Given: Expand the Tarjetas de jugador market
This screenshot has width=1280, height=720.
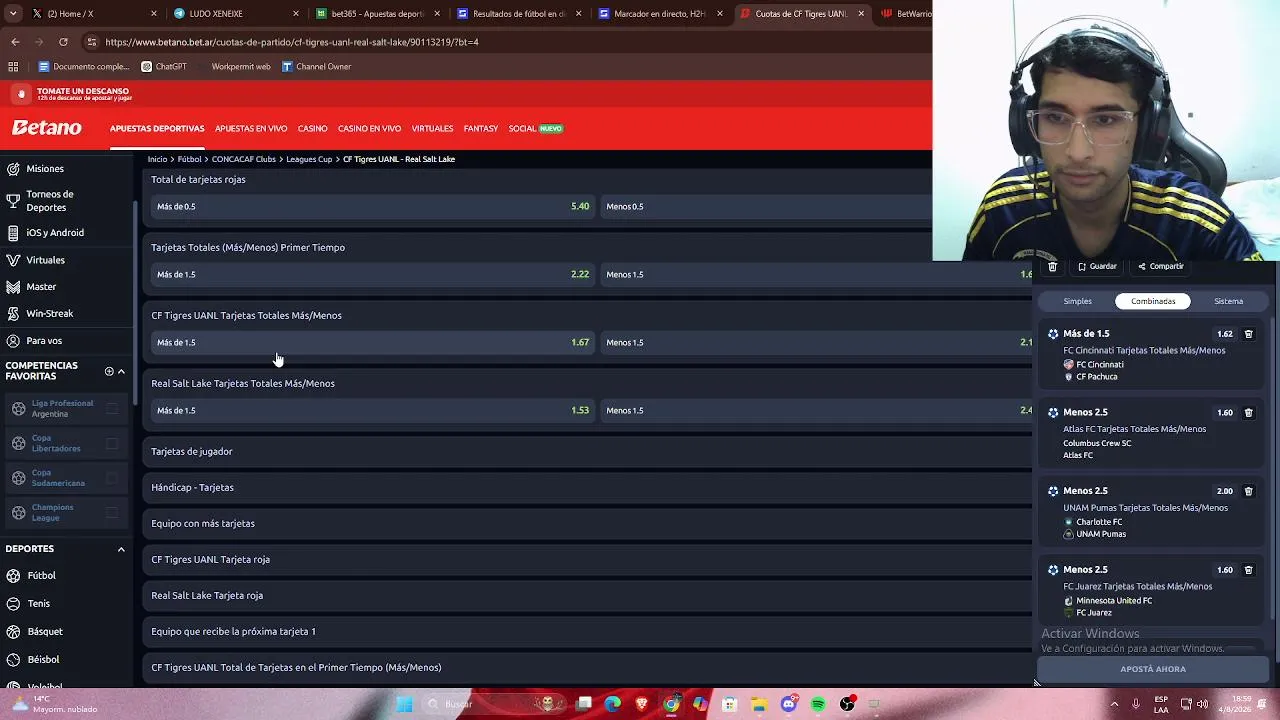Looking at the screenshot, I should coord(588,451).
